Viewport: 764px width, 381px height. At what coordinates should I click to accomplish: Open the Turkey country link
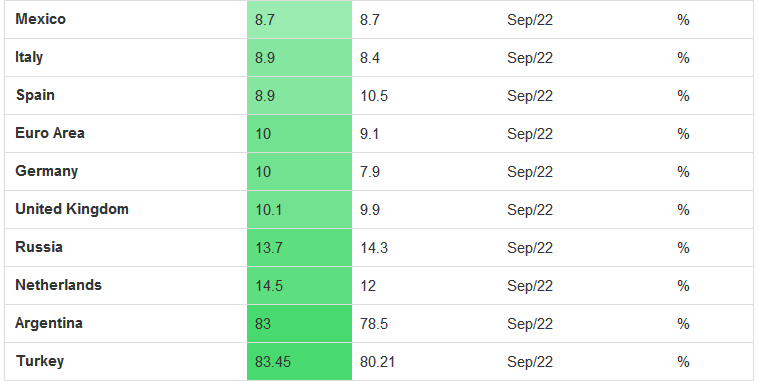click(40, 362)
